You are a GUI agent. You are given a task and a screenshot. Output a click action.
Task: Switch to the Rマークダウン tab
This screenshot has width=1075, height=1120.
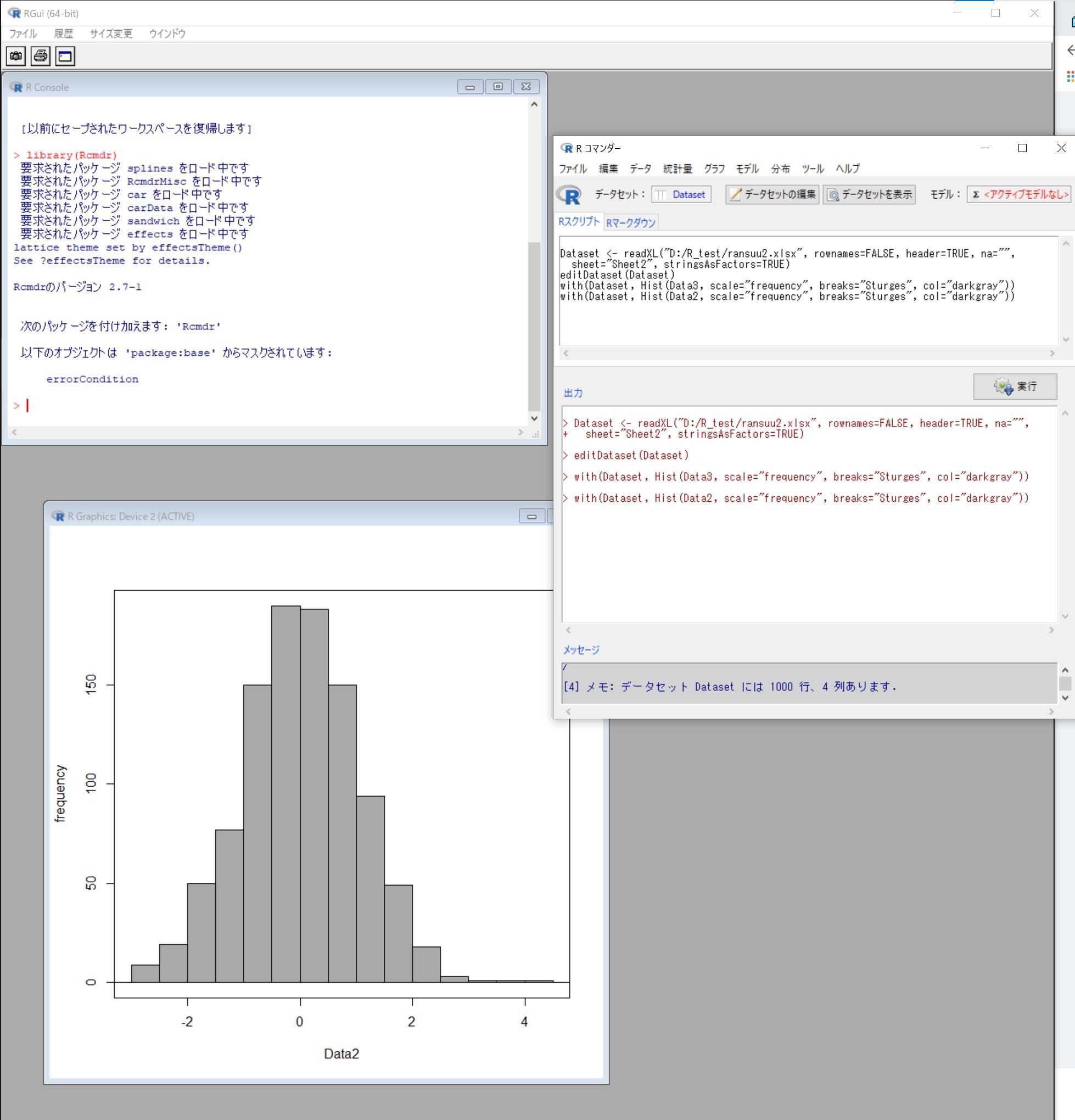630,223
